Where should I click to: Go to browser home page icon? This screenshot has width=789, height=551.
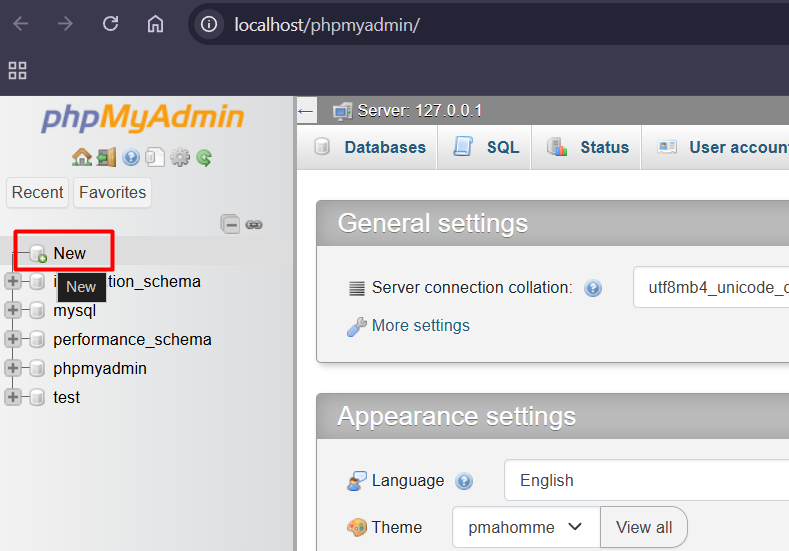coord(155,24)
